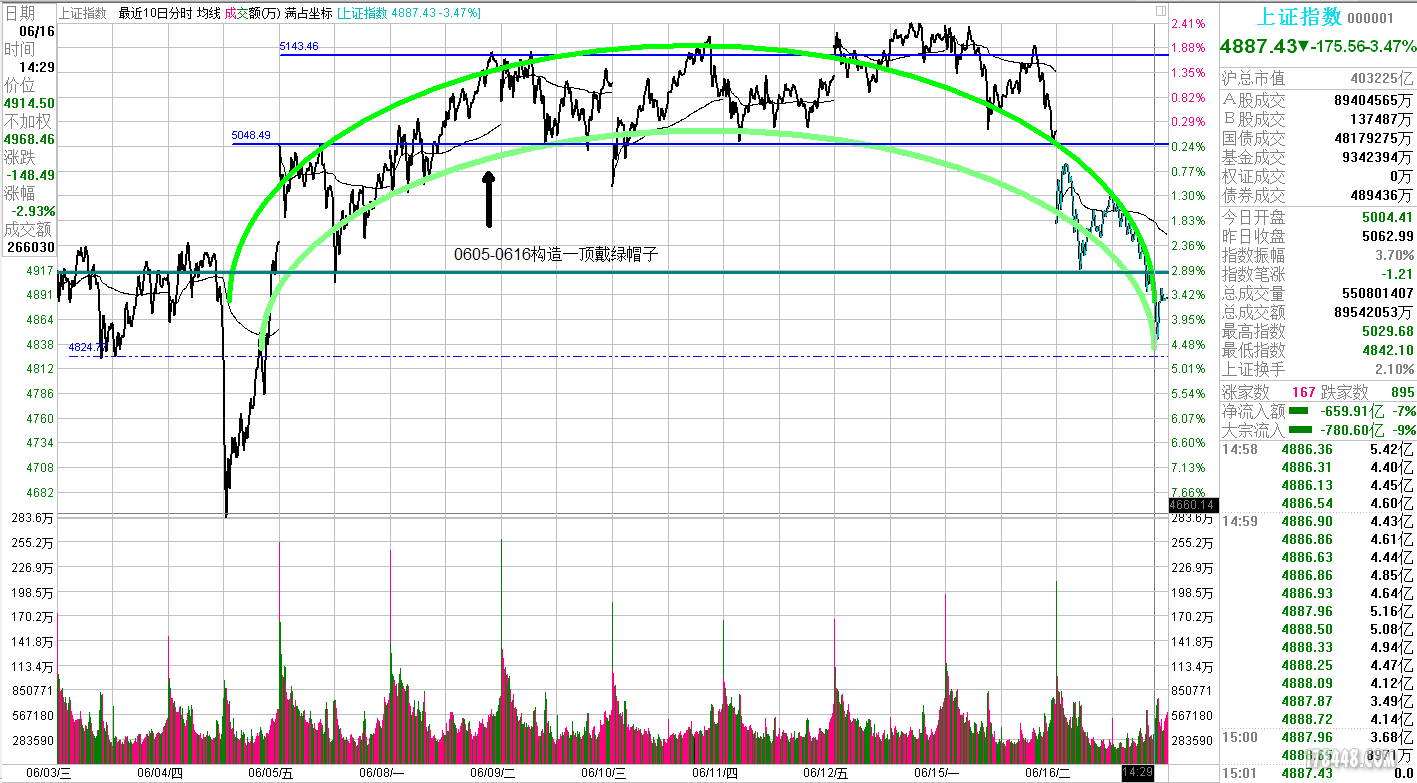Click the 指数笔涨 row
Image resolution: width=1417 pixels, height=783 pixels.
pyautogui.click(x=1318, y=274)
